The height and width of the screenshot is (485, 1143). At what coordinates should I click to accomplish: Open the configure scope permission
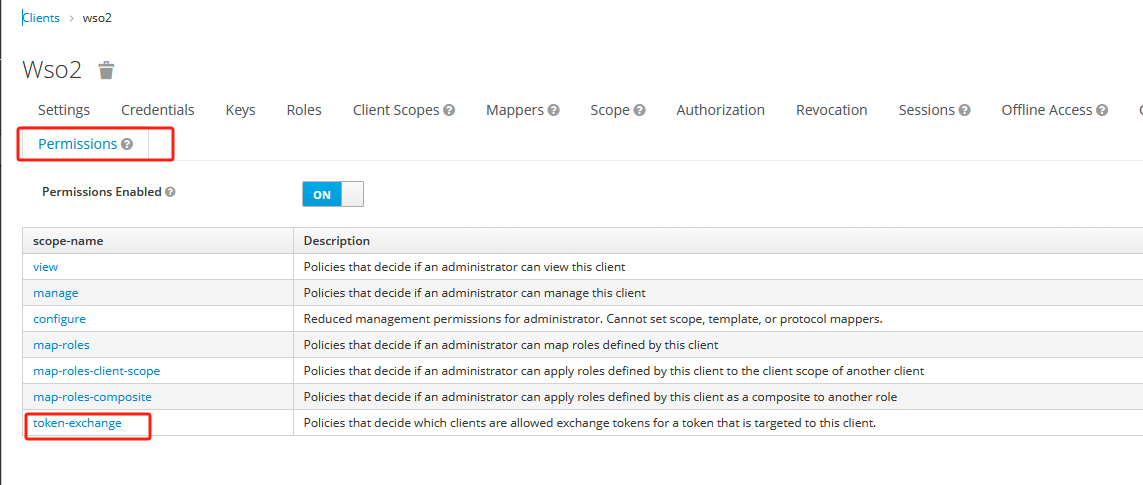pyautogui.click(x=59, y=319)
